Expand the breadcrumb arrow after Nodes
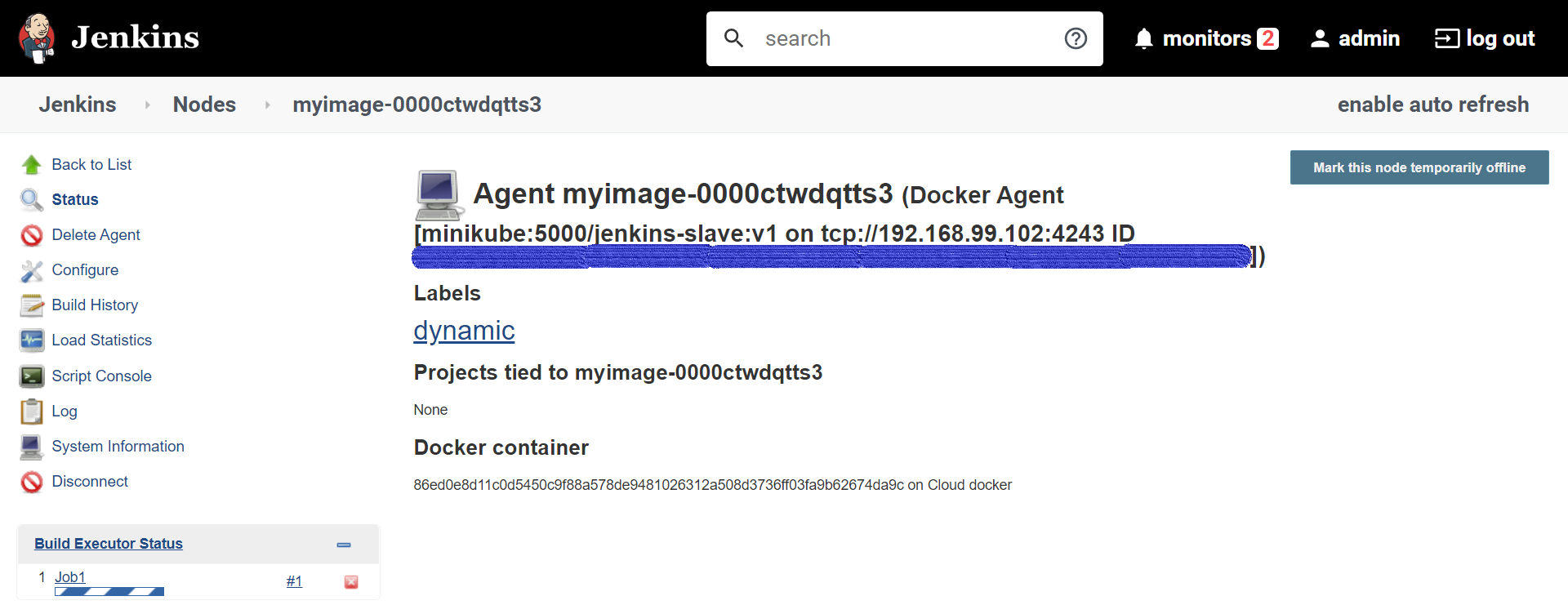This screenshot has width=1568, height=614. tap(267, 105)
